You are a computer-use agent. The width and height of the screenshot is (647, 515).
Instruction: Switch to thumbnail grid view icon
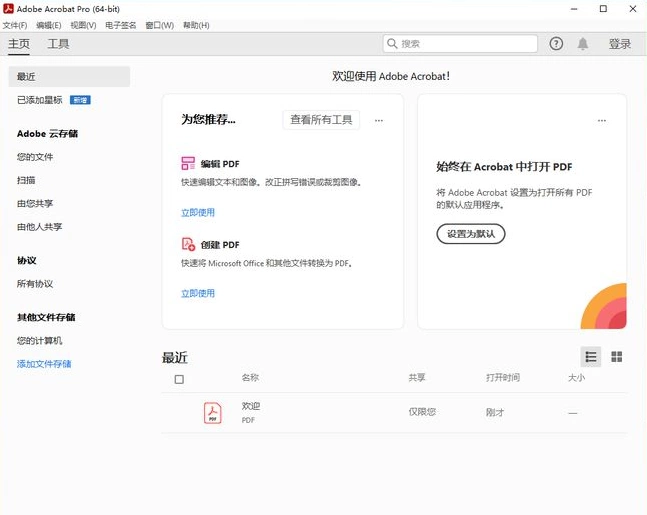(616, 357)
